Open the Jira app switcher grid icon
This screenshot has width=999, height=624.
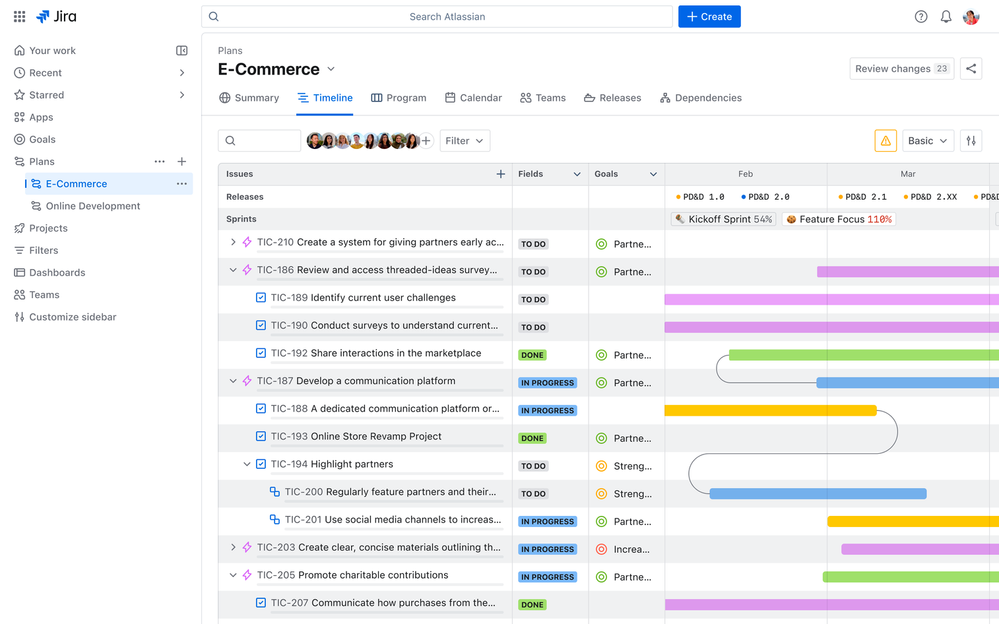18,16
